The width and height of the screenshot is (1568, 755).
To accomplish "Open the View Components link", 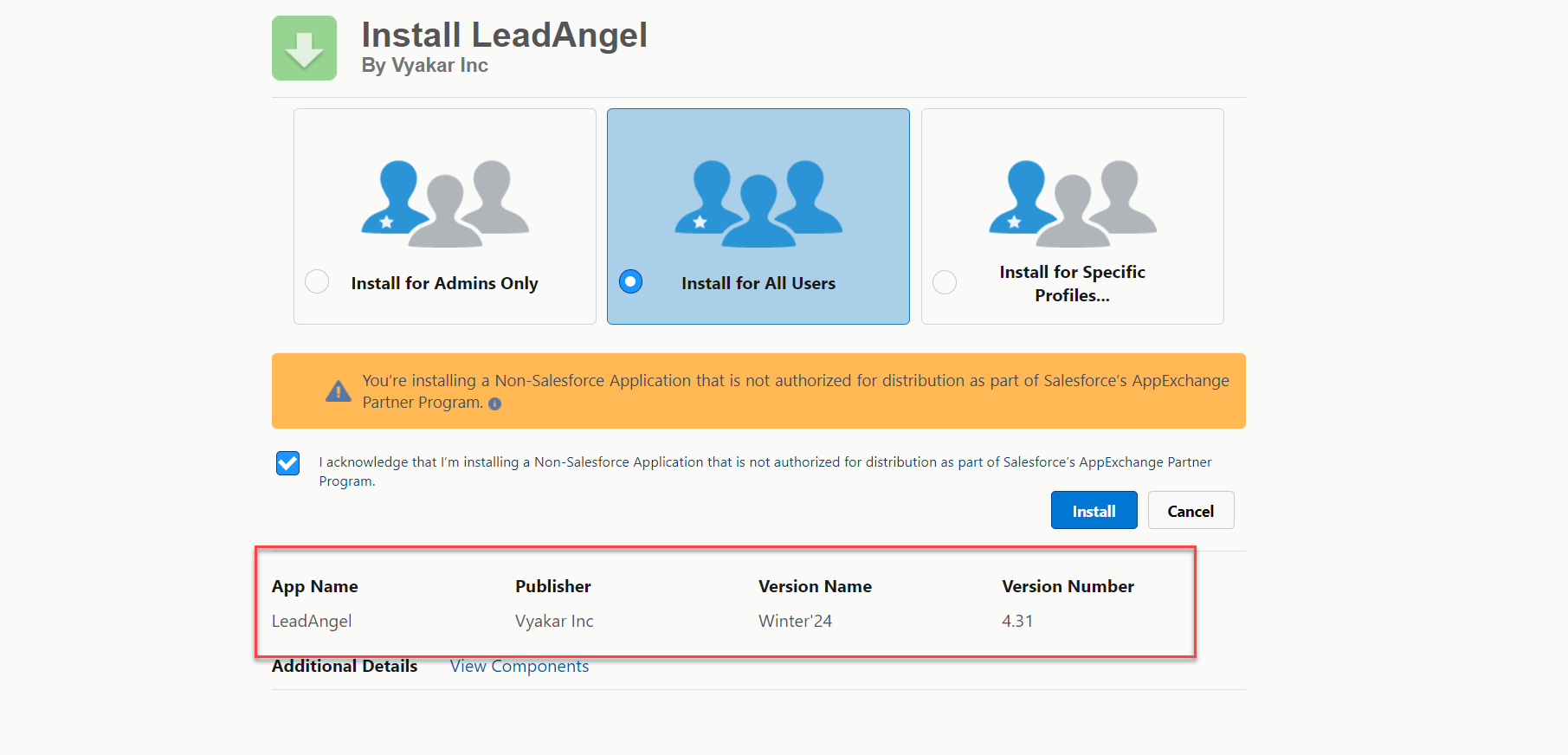I will coord(519,666).
